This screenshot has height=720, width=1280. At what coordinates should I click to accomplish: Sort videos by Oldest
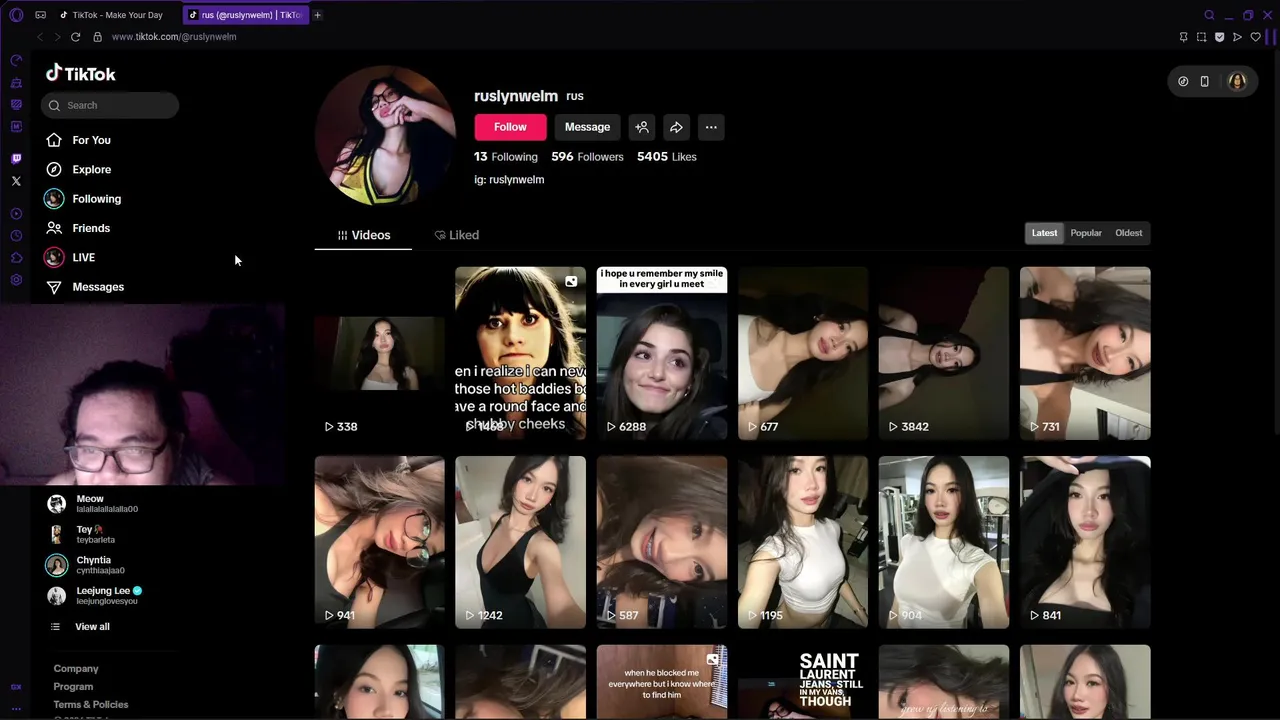(1128, 233)
